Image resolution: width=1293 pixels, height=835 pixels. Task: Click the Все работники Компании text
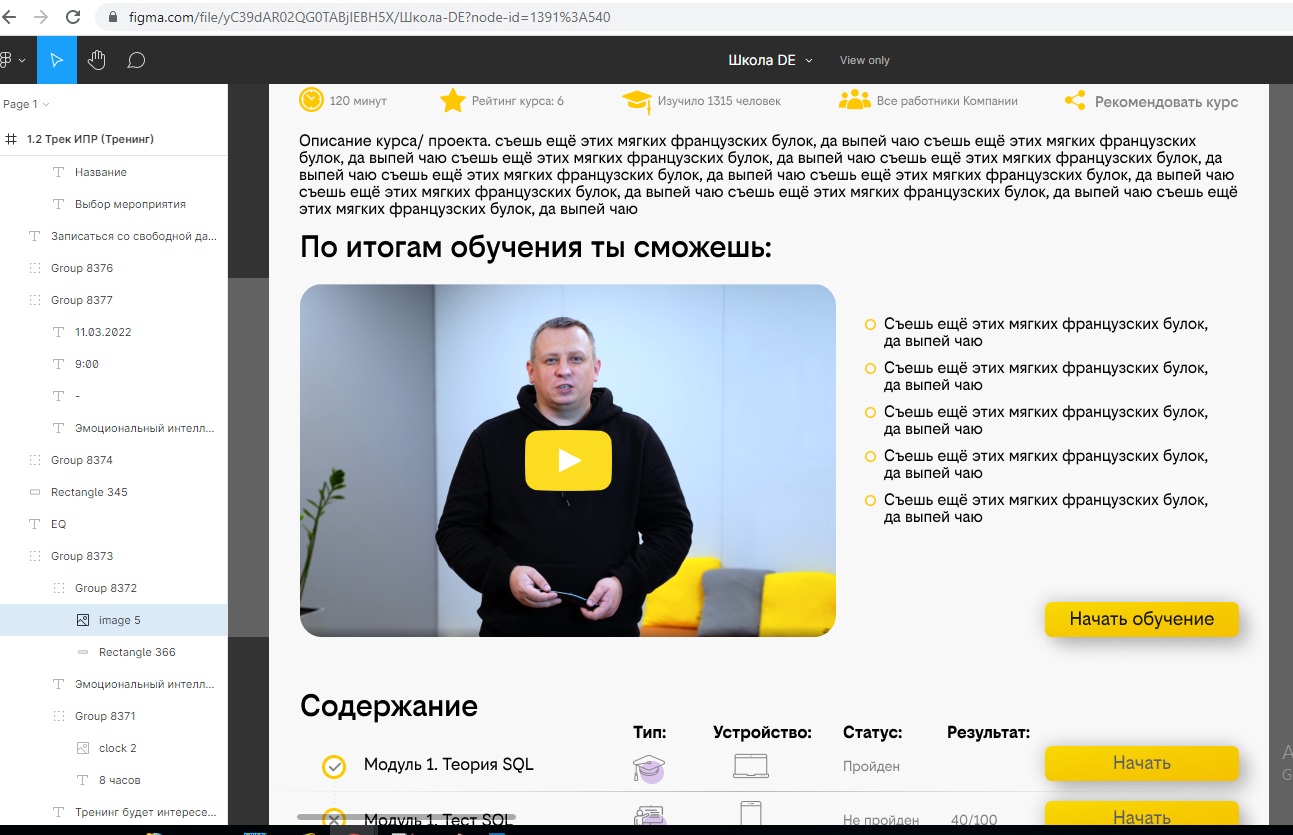tap(947, 101)
